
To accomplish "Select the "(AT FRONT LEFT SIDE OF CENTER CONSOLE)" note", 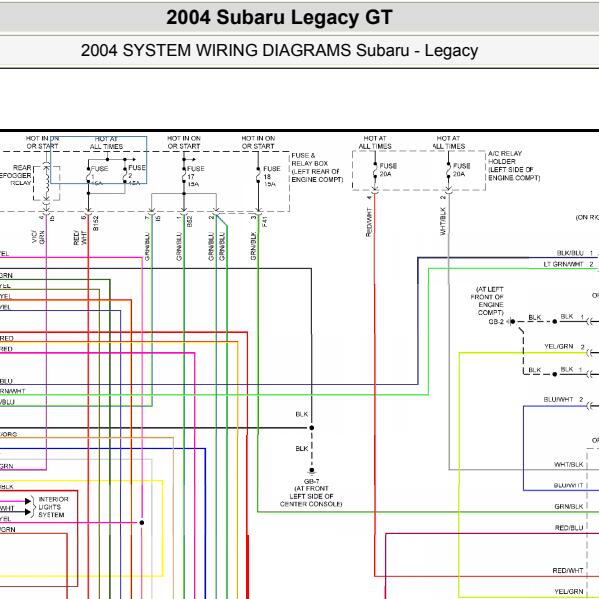I will pos(311,496).
